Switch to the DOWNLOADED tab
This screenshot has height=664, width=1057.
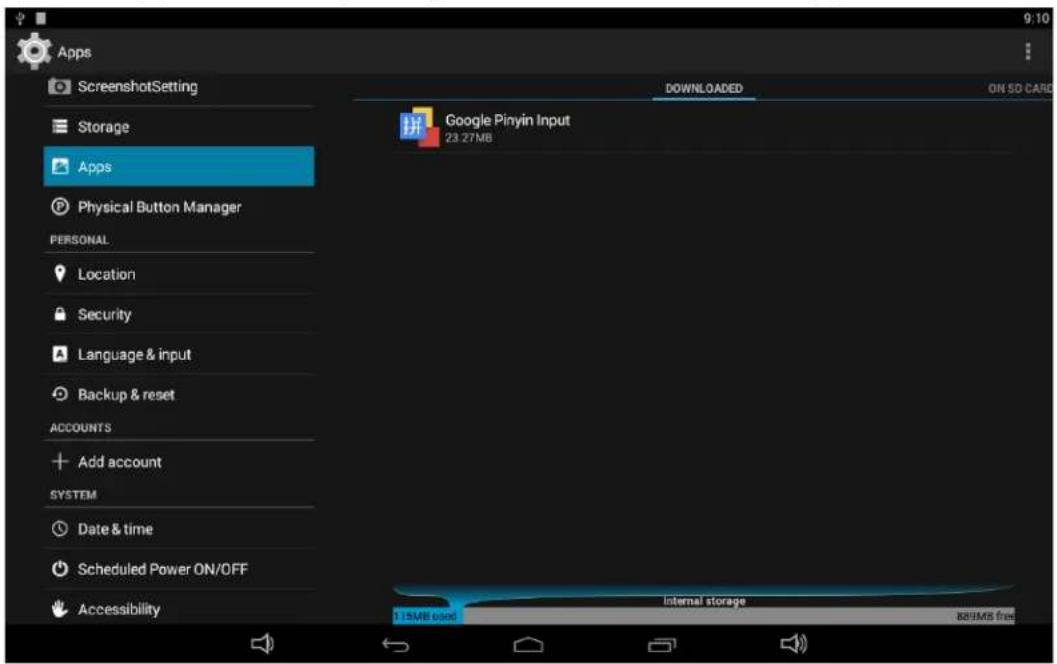click(704, 88)
